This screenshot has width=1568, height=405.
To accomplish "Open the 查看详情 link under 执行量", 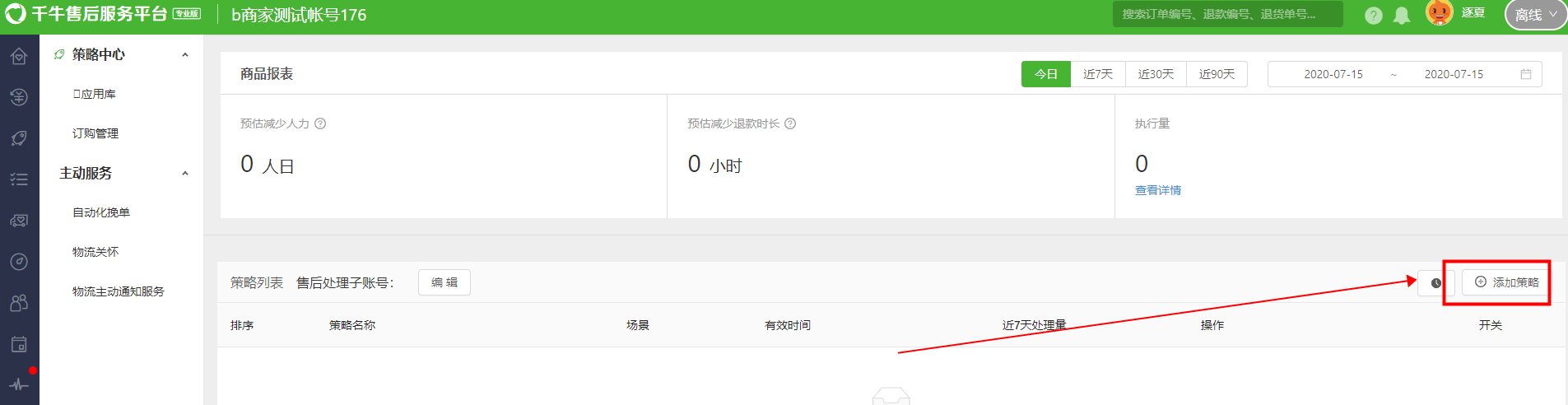I will point(1158,190).
